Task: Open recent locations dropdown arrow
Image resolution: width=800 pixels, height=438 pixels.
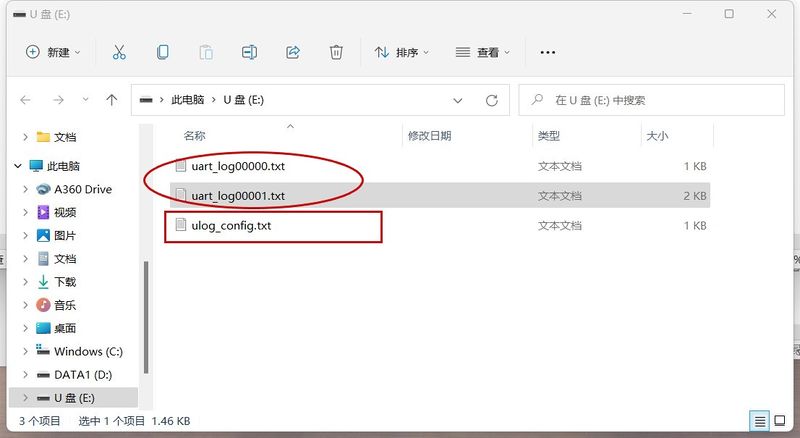Action: [x=85, y=100]
